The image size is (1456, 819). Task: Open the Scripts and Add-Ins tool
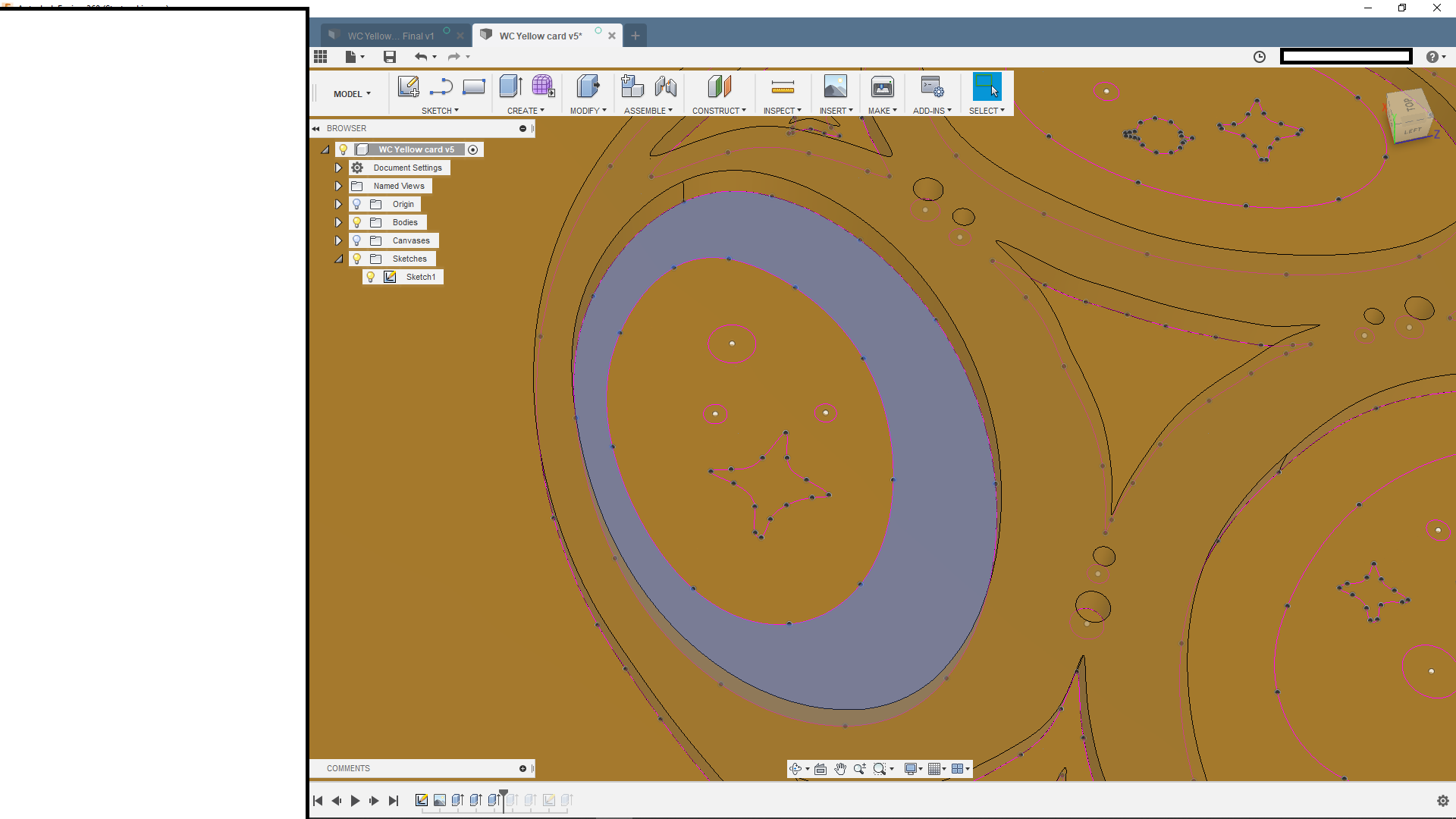tap(932, 86)
